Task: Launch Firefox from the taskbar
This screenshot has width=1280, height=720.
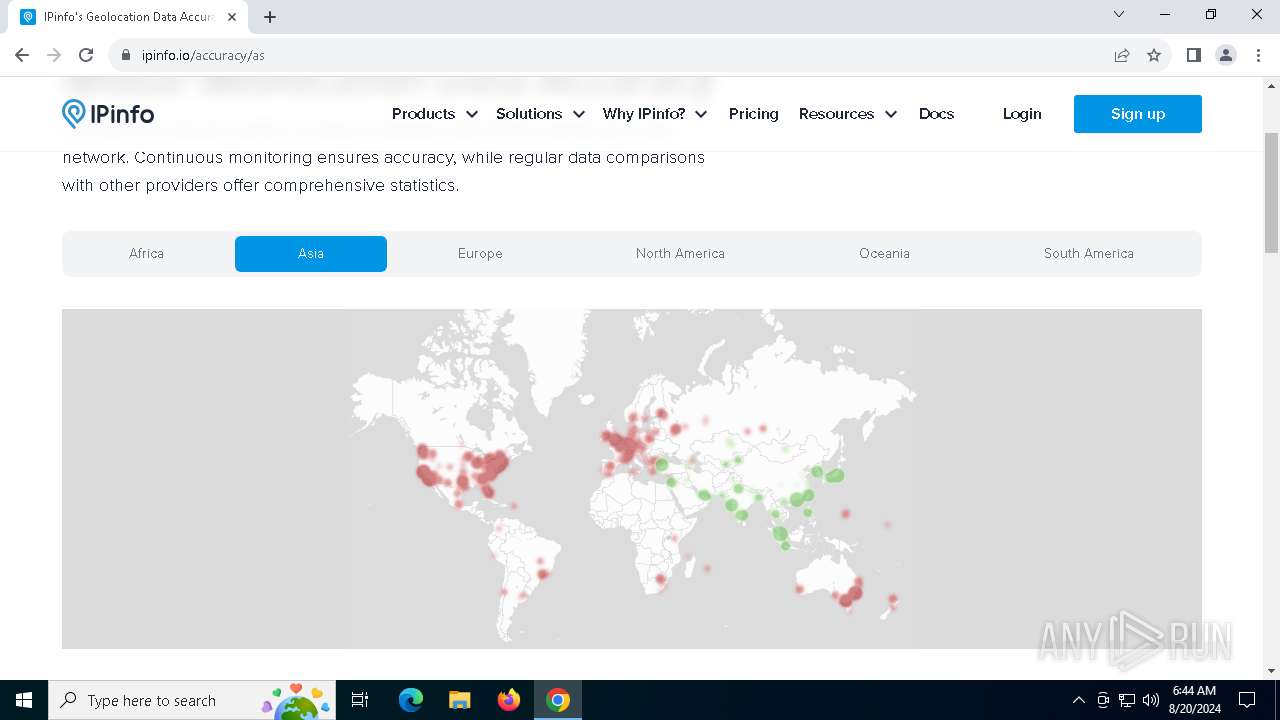Action: (x=509, y=700)
